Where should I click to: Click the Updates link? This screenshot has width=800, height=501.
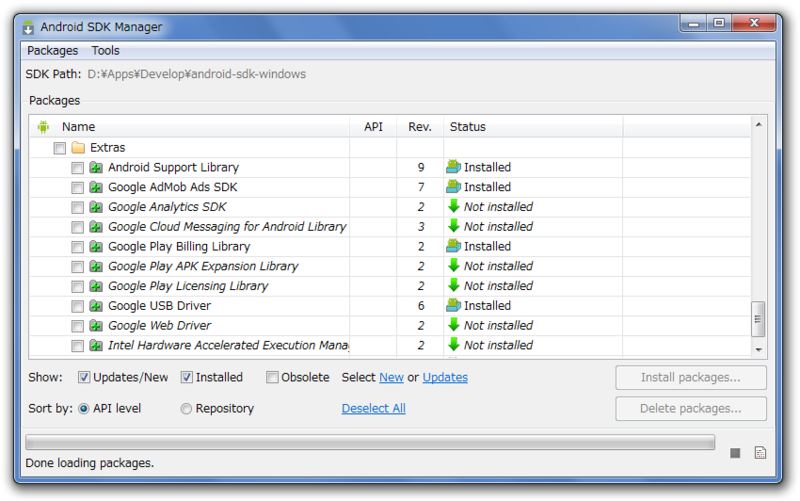point(445,378)
